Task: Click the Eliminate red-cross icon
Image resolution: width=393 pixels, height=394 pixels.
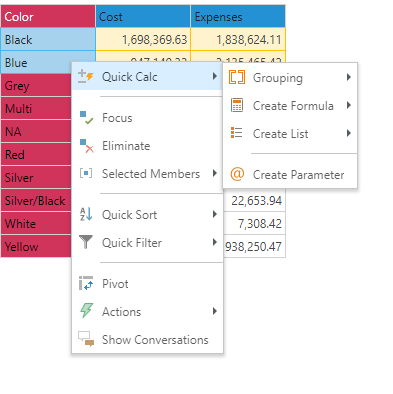Action: (86, 146)
